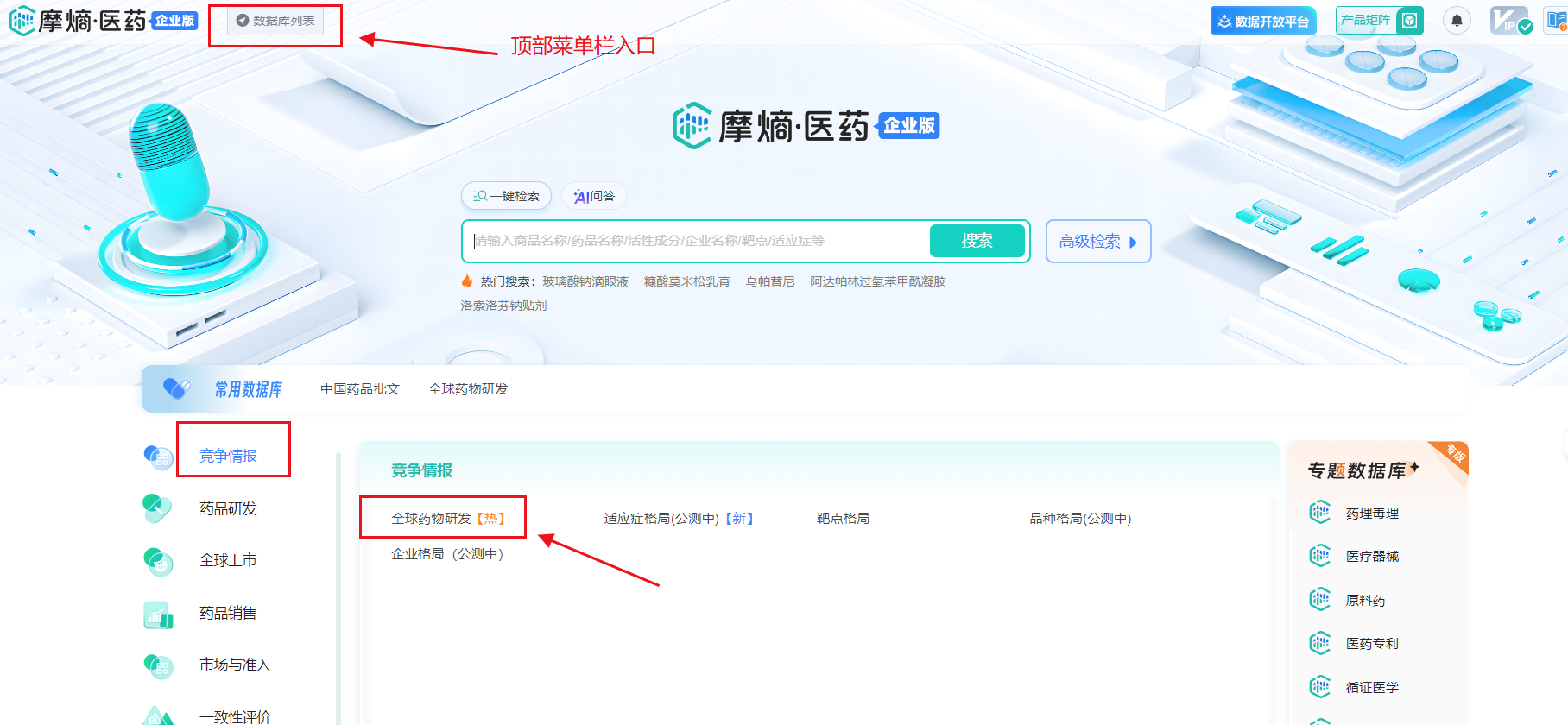
Task: Open the 数据库列表 menu button
Action: (276, 21)
